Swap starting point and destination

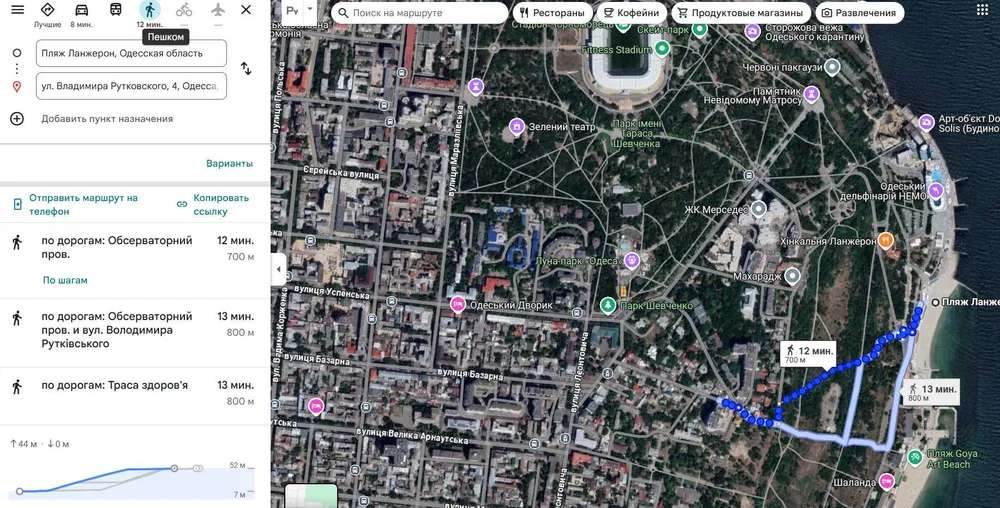pyautogui.click(x=246, y=69)
